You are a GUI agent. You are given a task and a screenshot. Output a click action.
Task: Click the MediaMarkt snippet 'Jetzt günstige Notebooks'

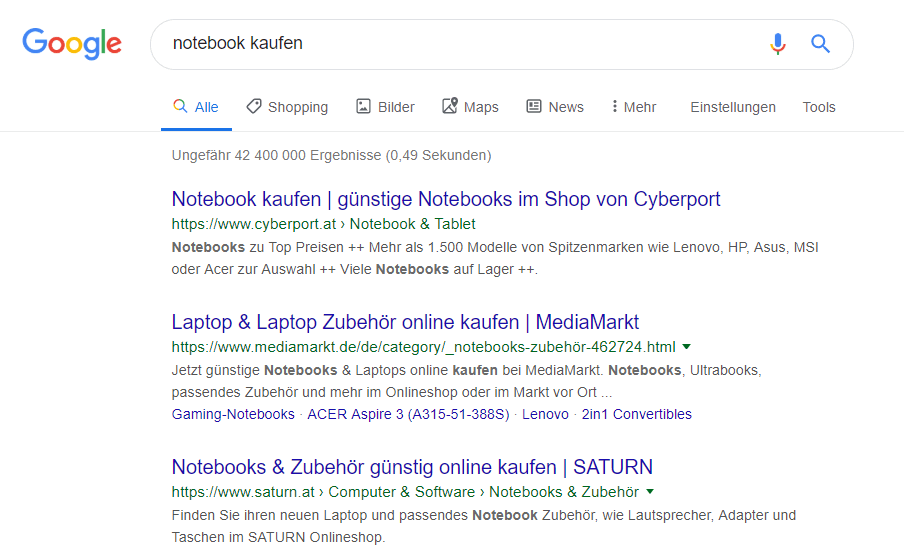tap(466, 381)
